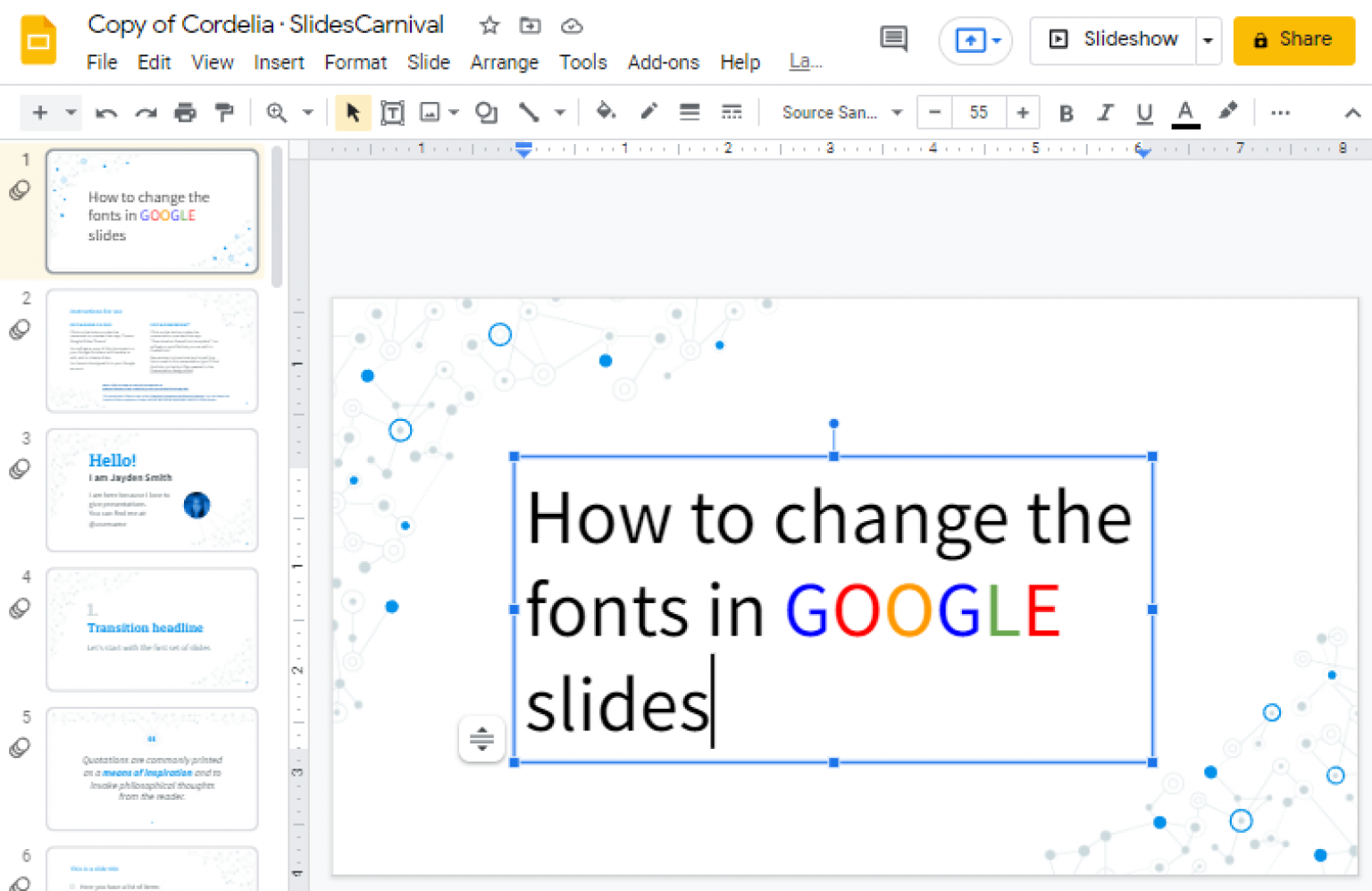Image resolution: width=1372 pixels, height=891 pixels.
Task: Click linked icon beside slide 3
Action: 20,468
